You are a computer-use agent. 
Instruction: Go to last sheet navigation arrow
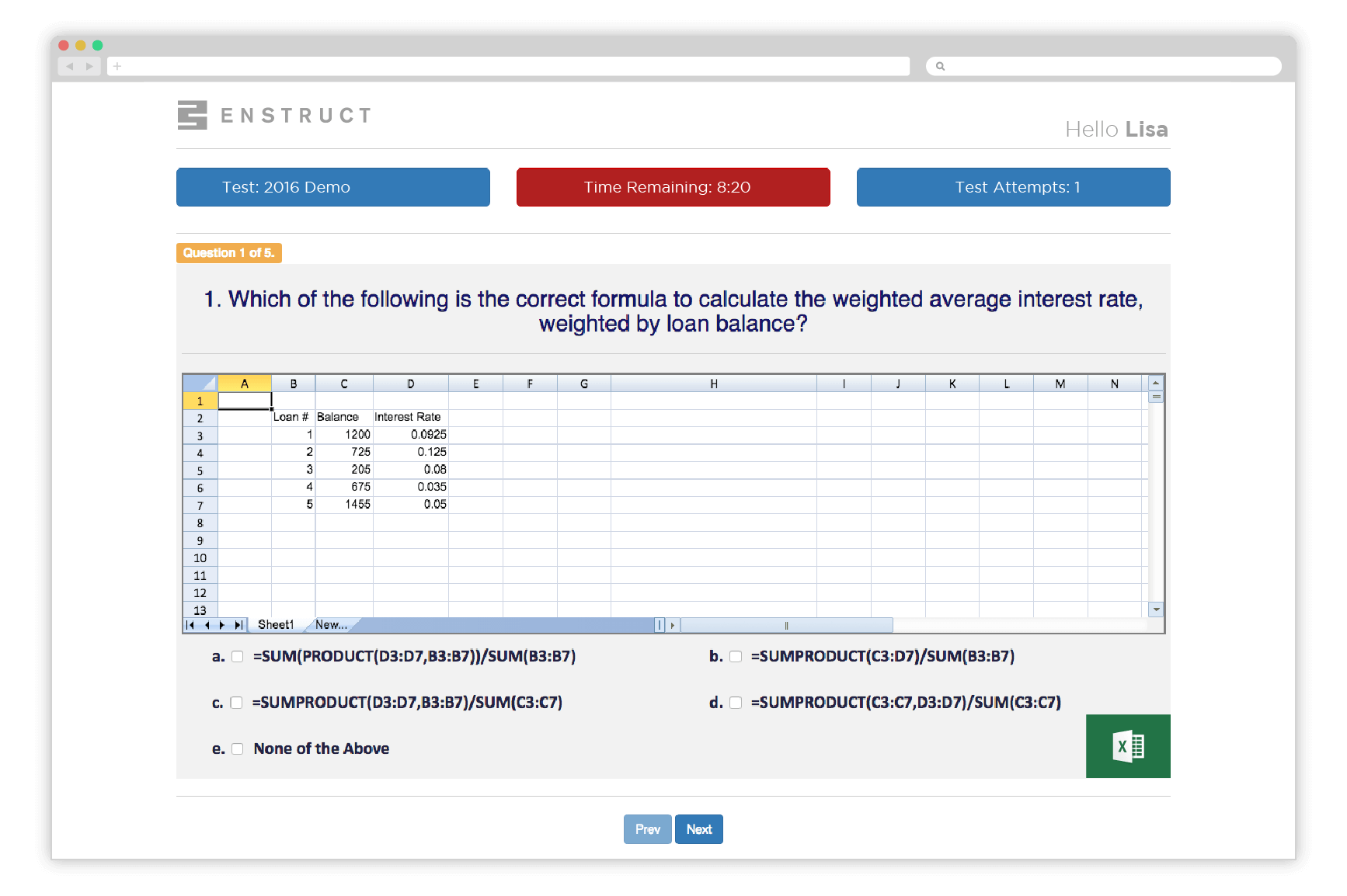(238, 625)
